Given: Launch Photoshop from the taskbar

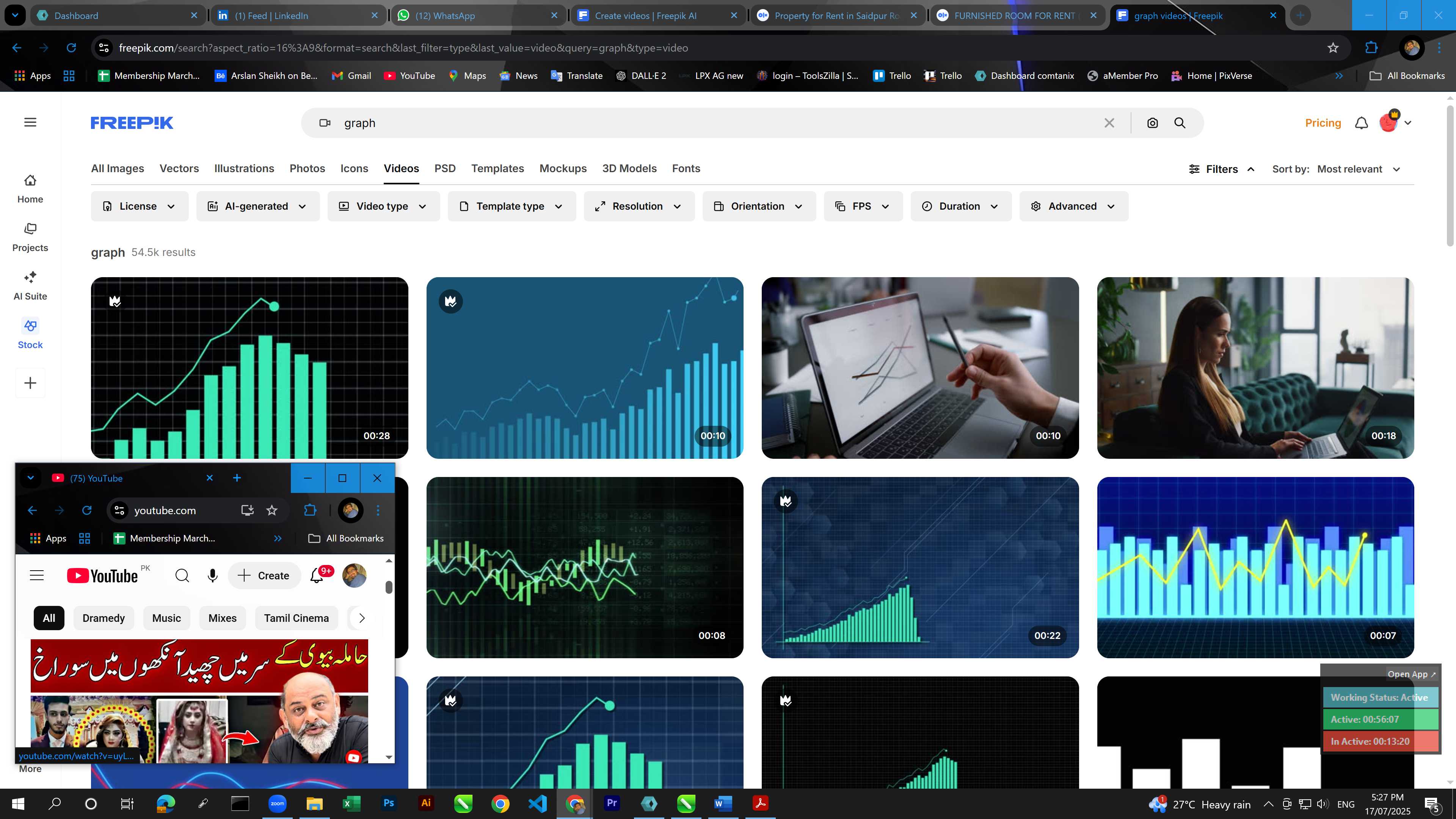Looking at the screenshot, I should (x=389, y=803).
